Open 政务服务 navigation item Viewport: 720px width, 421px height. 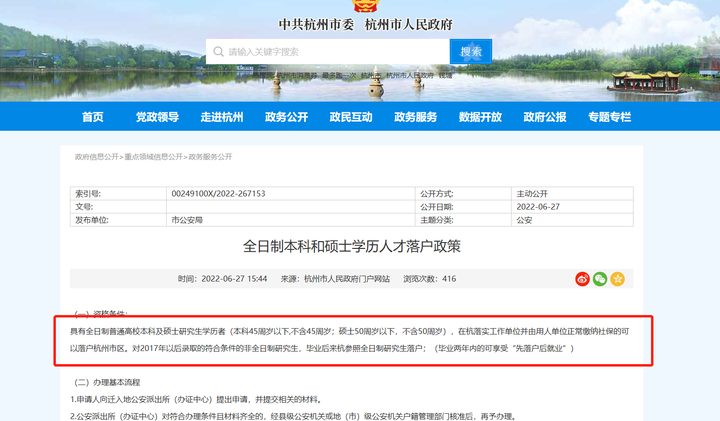416,117
